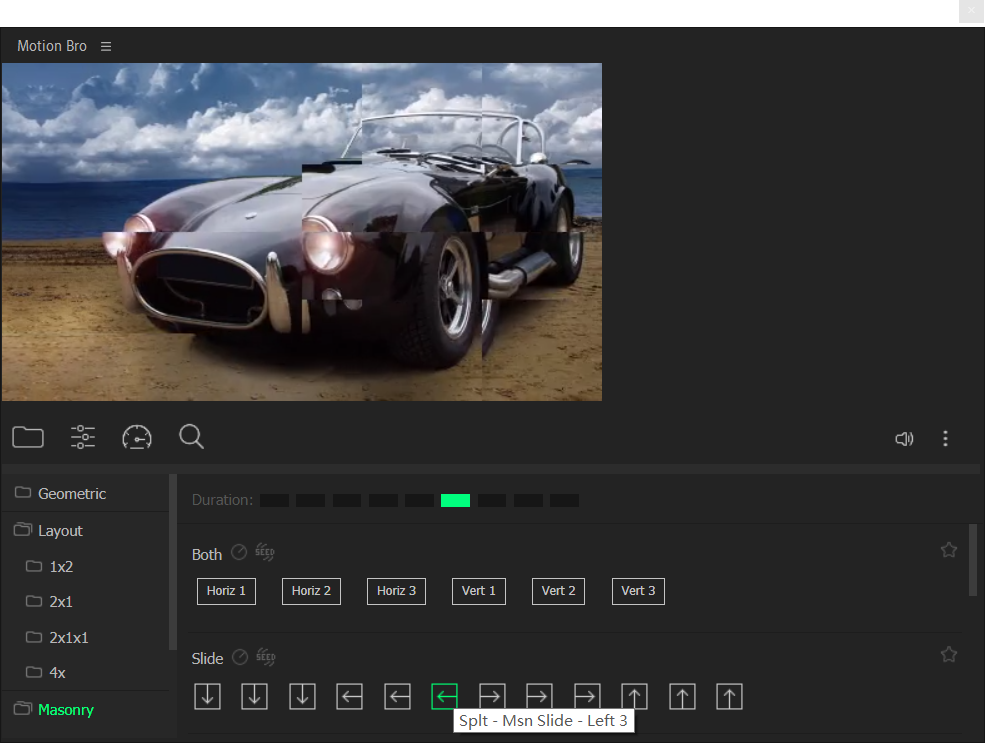Toggle the SEED icon beside Slide

point(266,658)
